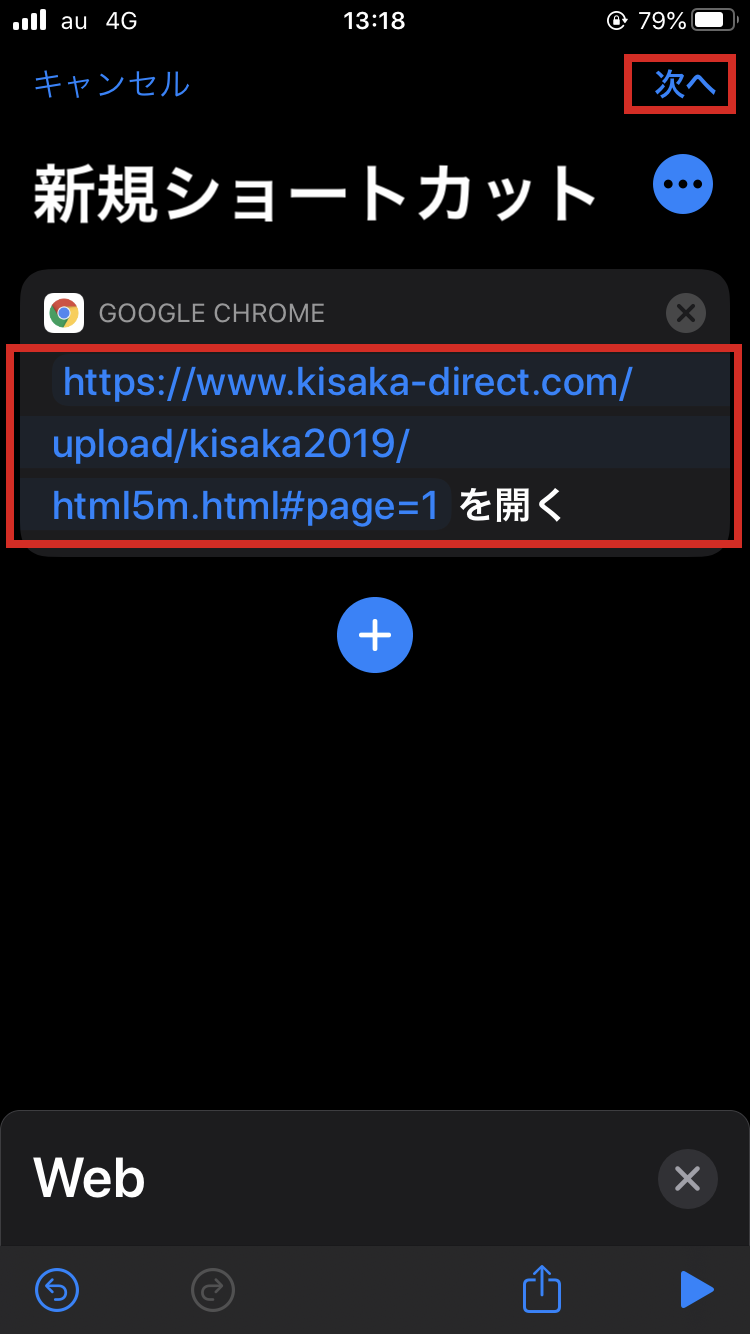Open the share sheet icon

(x=542, y=1289)
